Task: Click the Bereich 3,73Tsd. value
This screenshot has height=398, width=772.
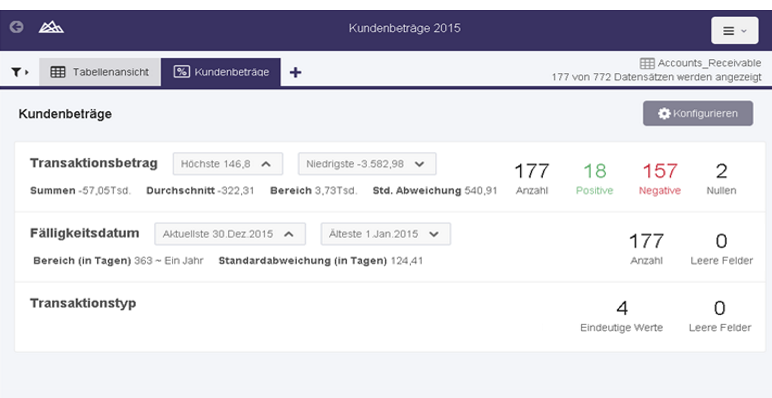Action: click(314, 191)
